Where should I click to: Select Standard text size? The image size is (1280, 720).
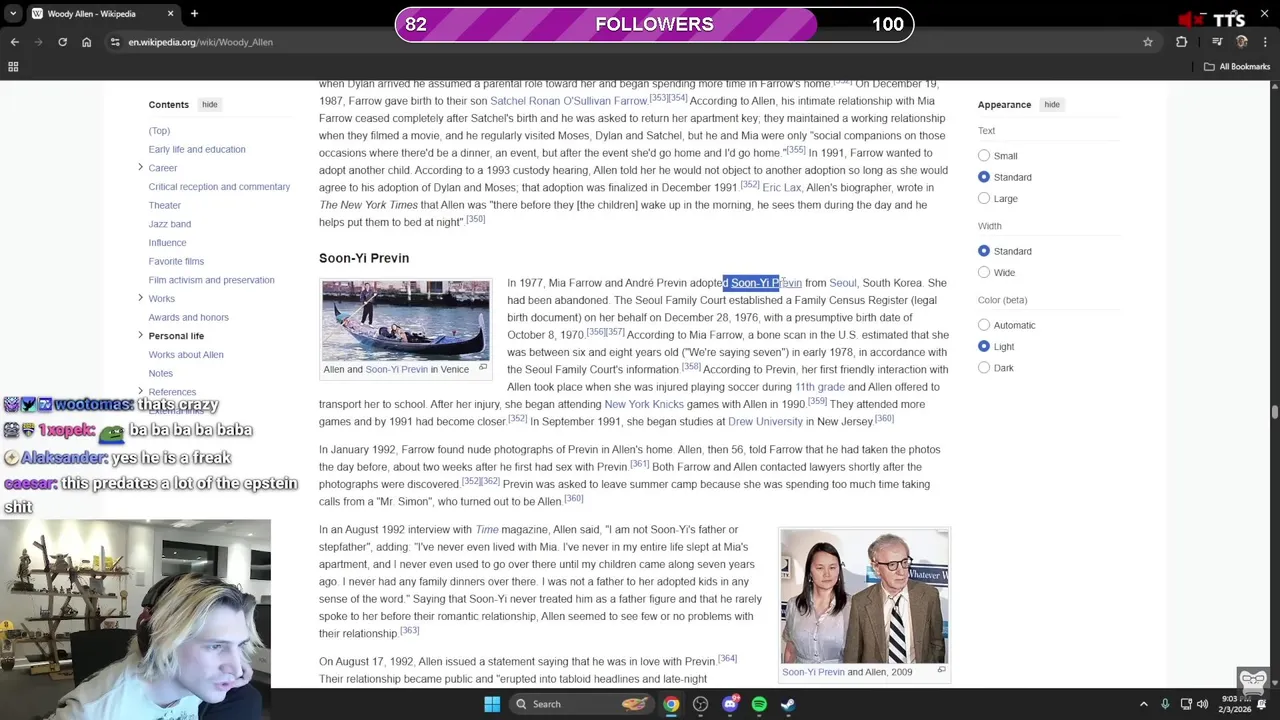point(984,177)
